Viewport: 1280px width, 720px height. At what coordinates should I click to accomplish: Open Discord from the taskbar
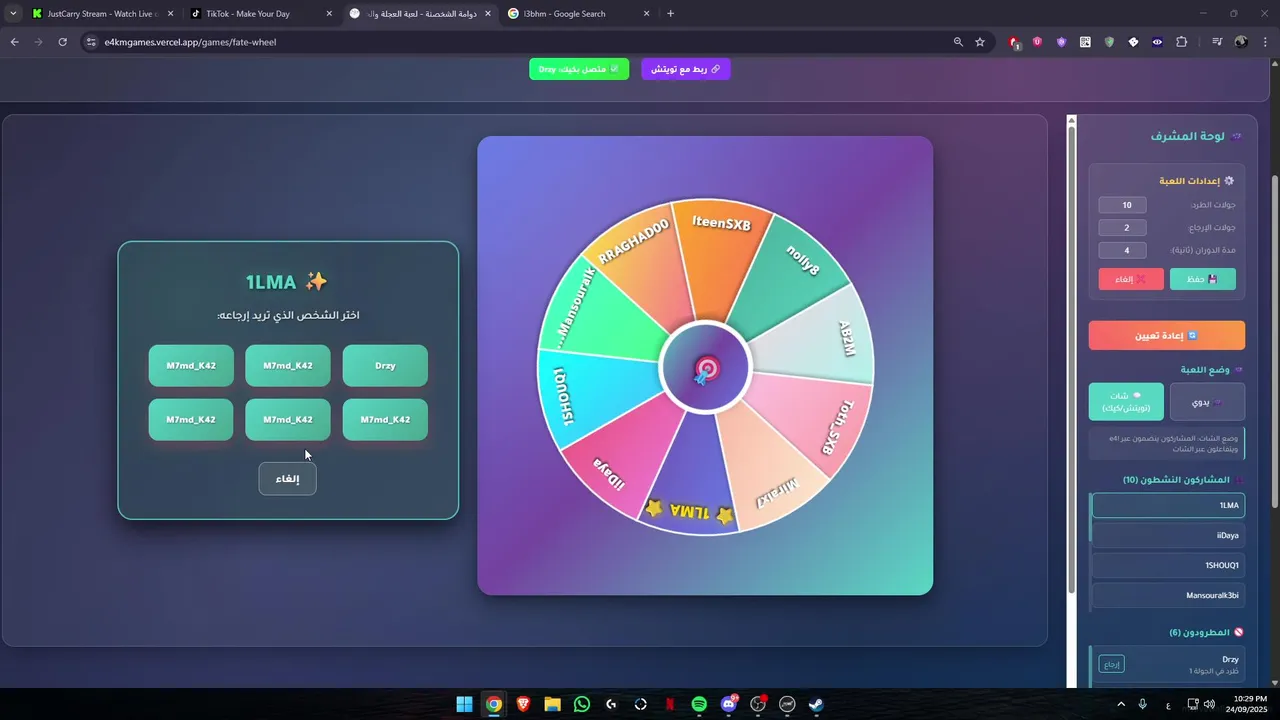coord(729,704)
